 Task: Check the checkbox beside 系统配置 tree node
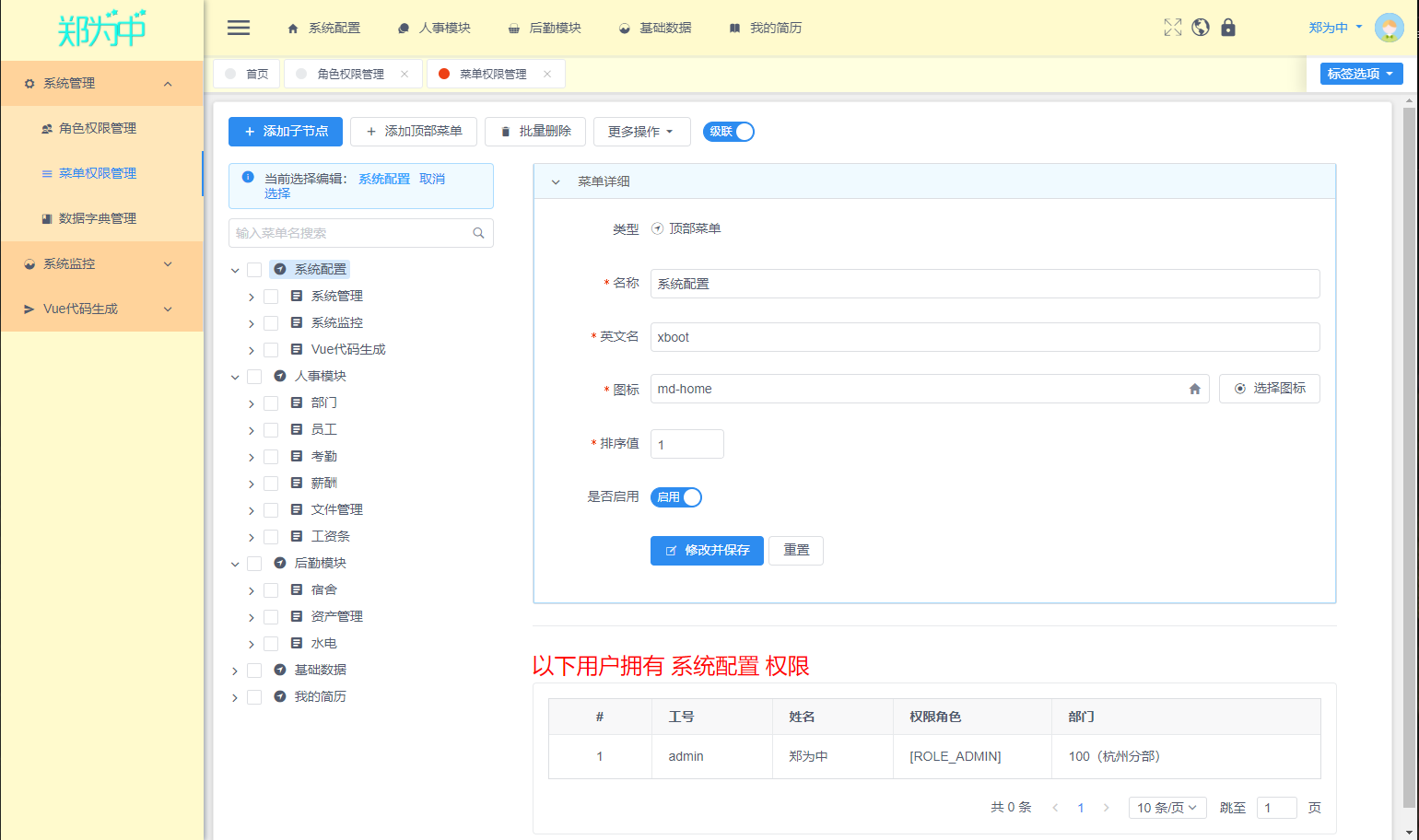[x=254, y=269]
